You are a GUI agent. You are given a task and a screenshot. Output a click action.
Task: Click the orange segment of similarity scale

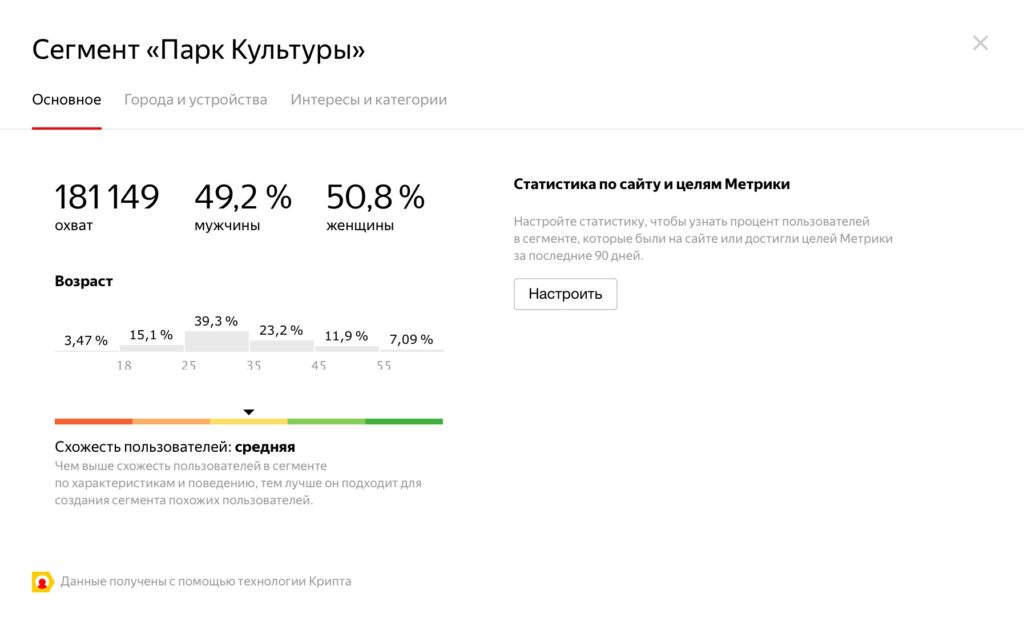click(x=171, y=421)
